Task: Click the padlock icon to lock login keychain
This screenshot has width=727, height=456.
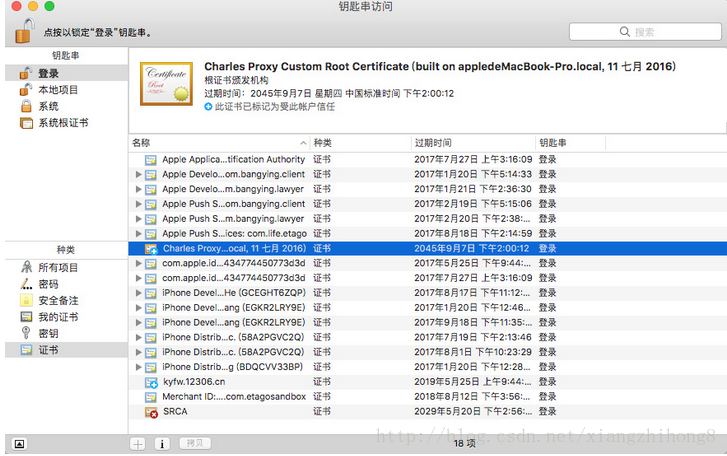Action: tap(24, 31)
